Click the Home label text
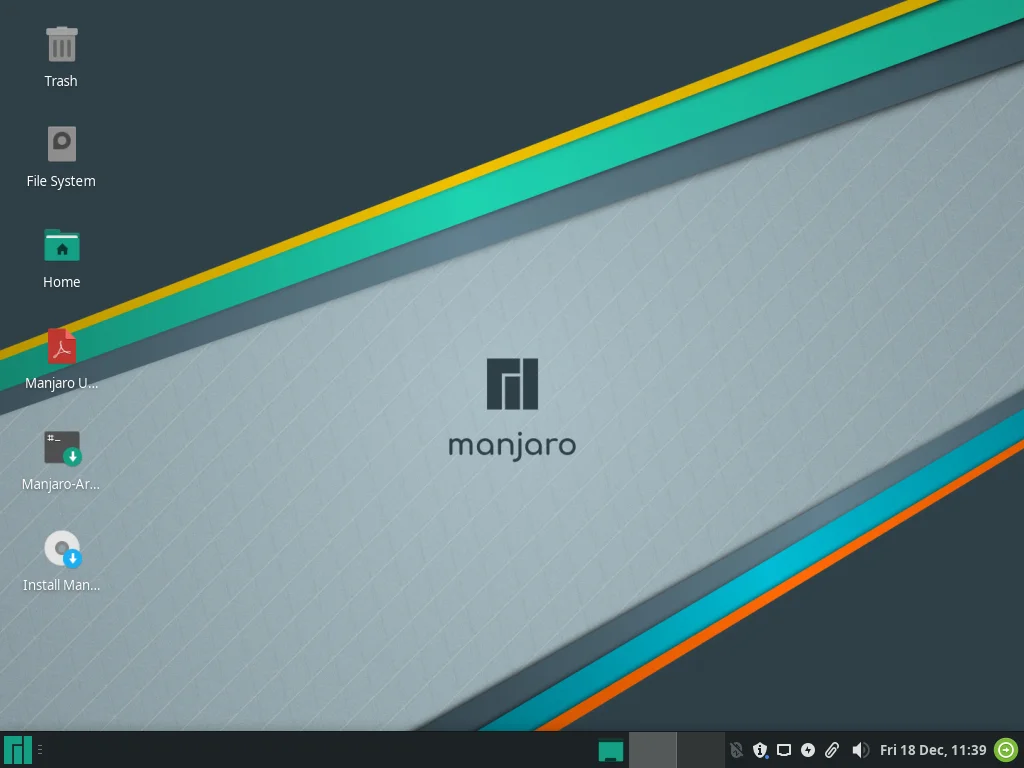The width and height of the screenshot is (1024, 768). click(61, 282)
